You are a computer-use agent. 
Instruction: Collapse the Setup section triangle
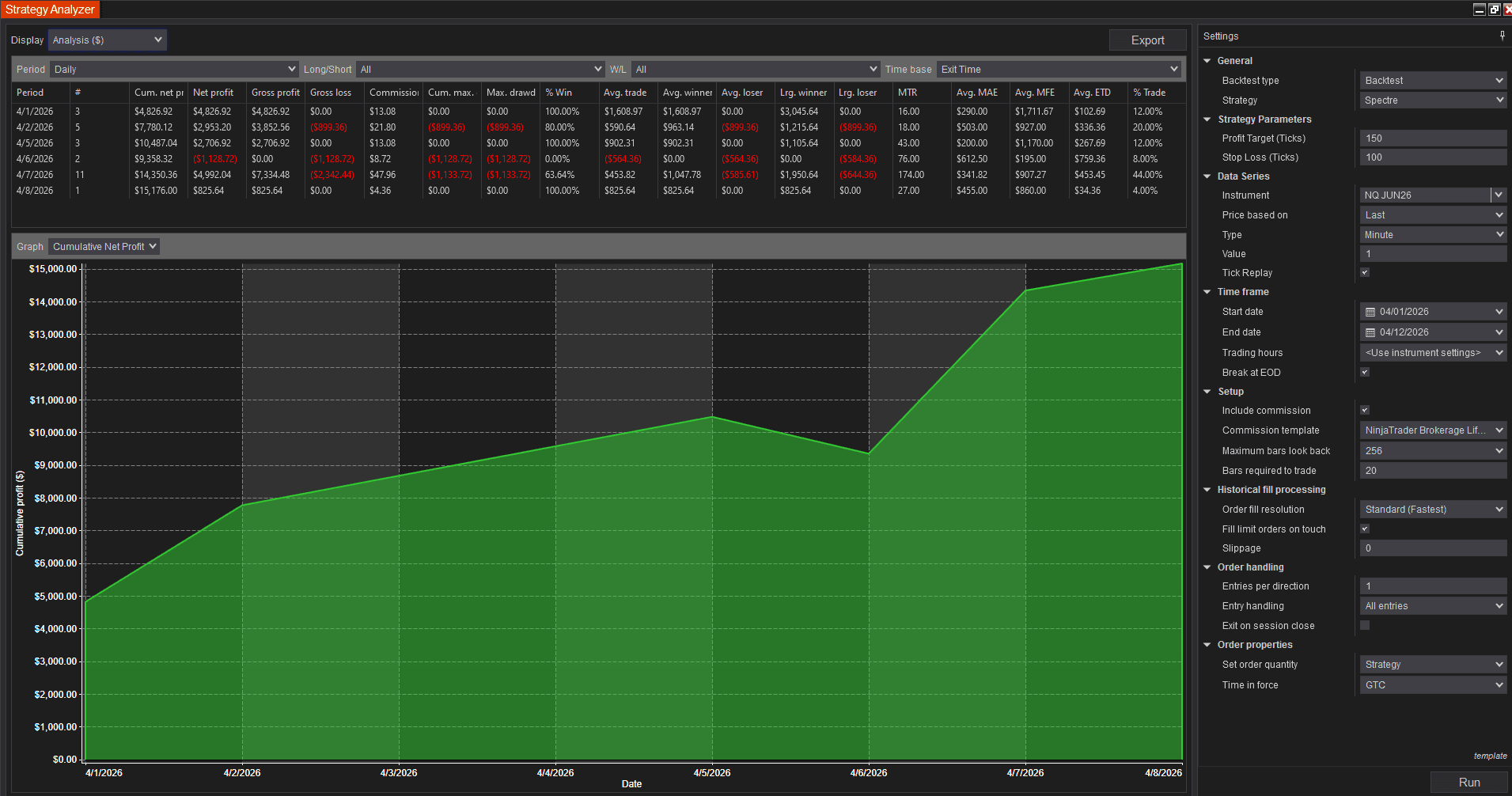(1207, 392)
